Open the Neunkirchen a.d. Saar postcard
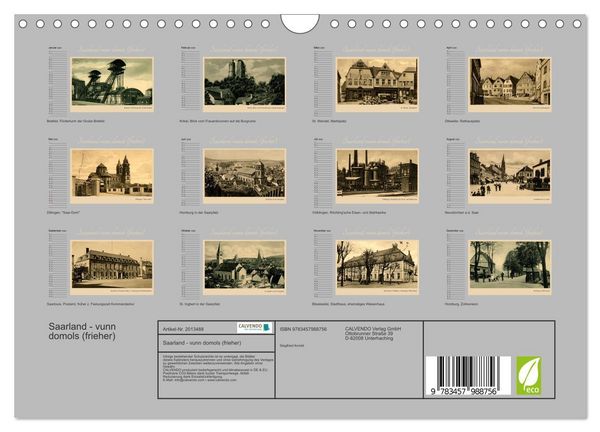600x432 pixels. pyautogui.click(x=510, y=176)
